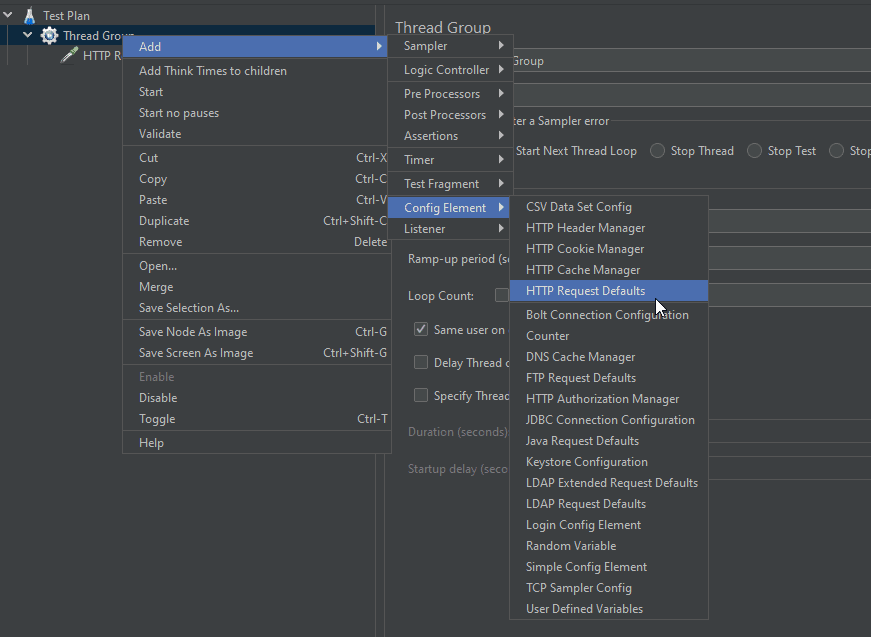Choose Save Selection As...
This screenshot has height=637, width=871.
256,308
